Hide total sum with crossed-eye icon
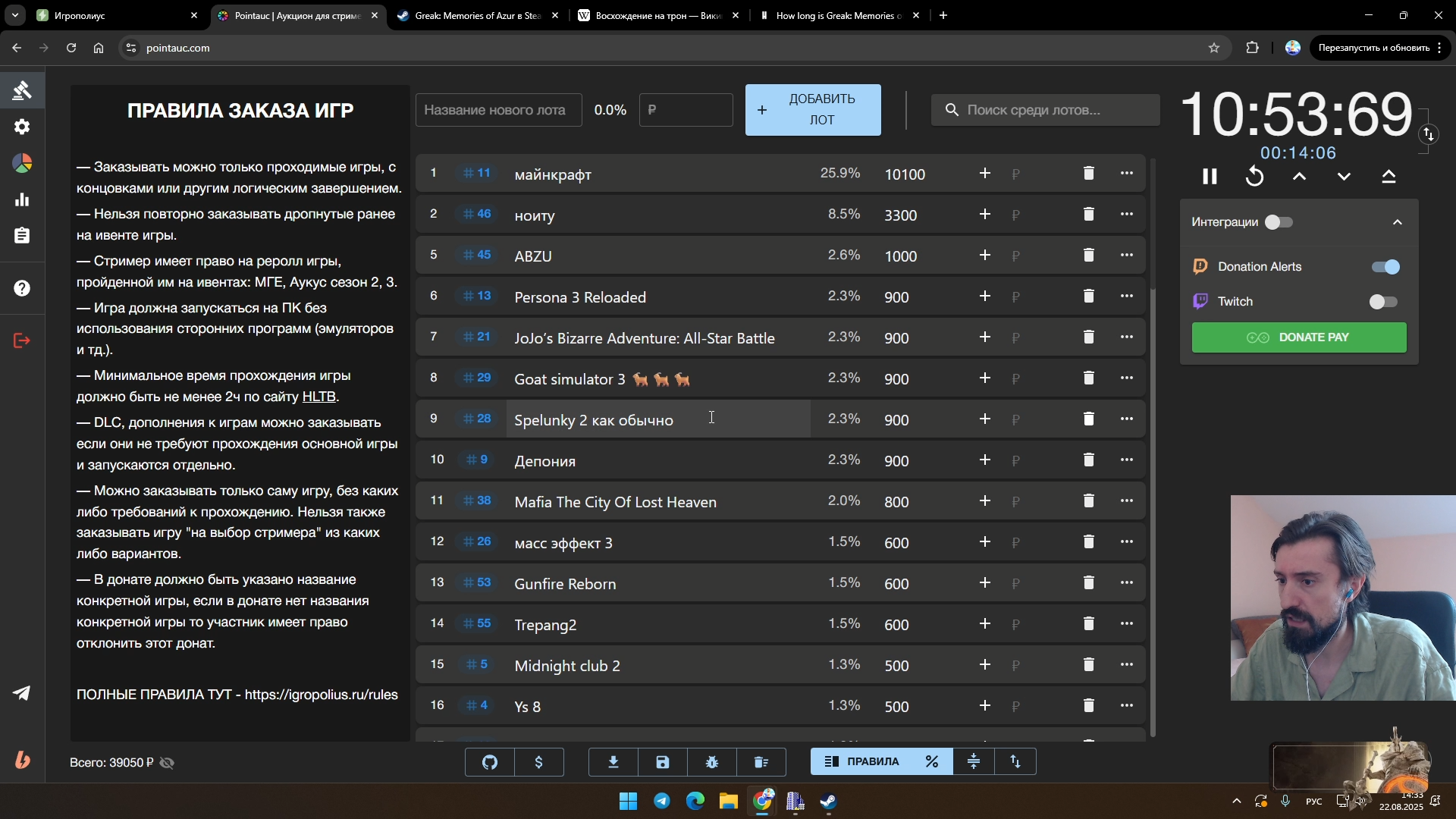Viewport: 1456px width, 819px height. pyautogui.click(x=168, y=763)
